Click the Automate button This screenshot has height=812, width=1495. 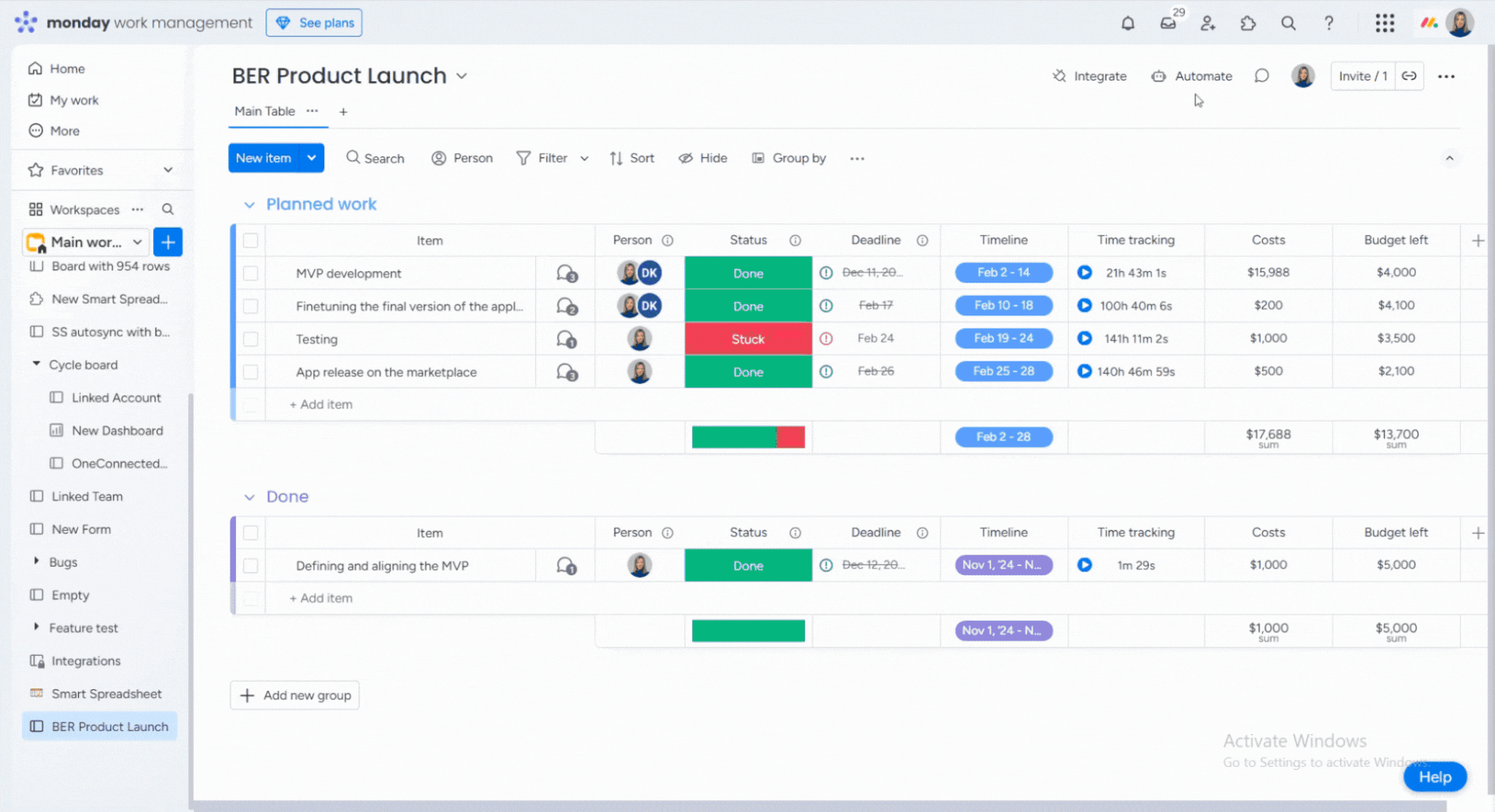coord(1192,76)
